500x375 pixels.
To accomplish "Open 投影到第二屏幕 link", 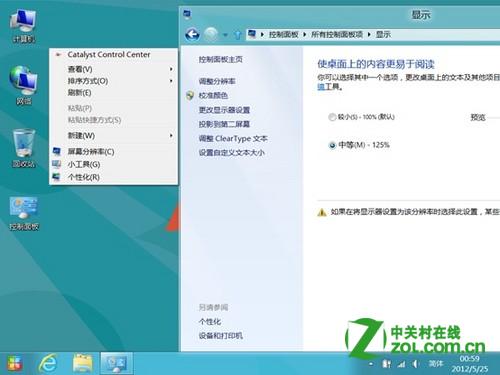I will pos(224,124).
